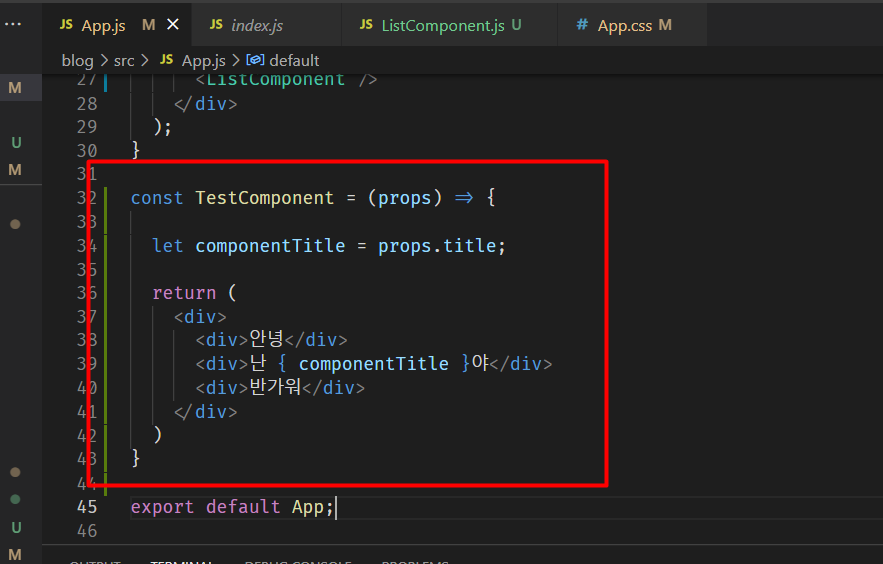Select the default symbol breadcrumb
The image size is (883, 564).
pos(294,60)
